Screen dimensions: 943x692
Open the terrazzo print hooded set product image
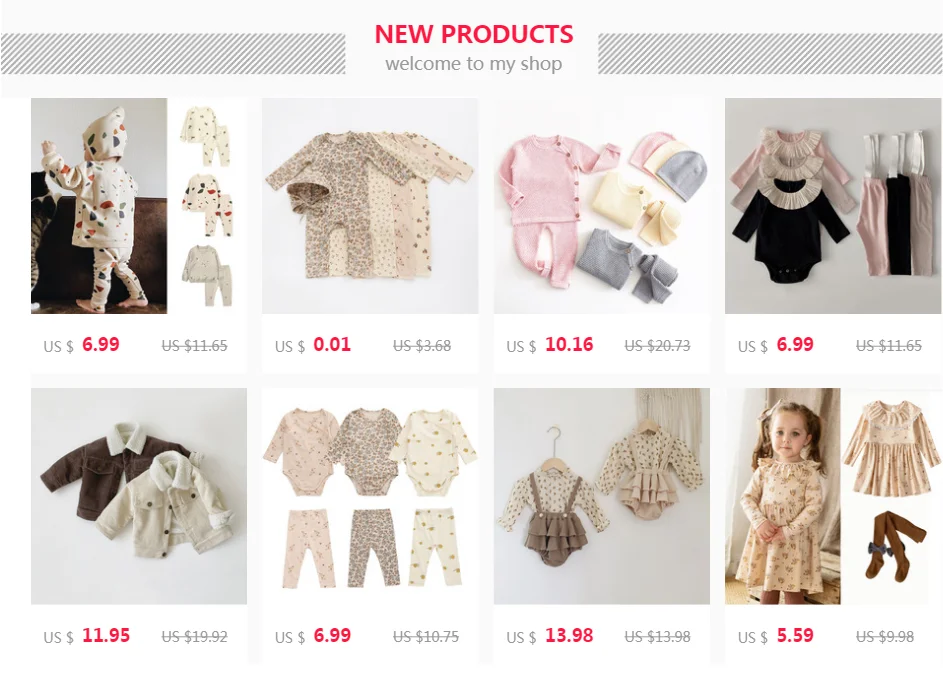pyautogui.click(x=138, y=206)
